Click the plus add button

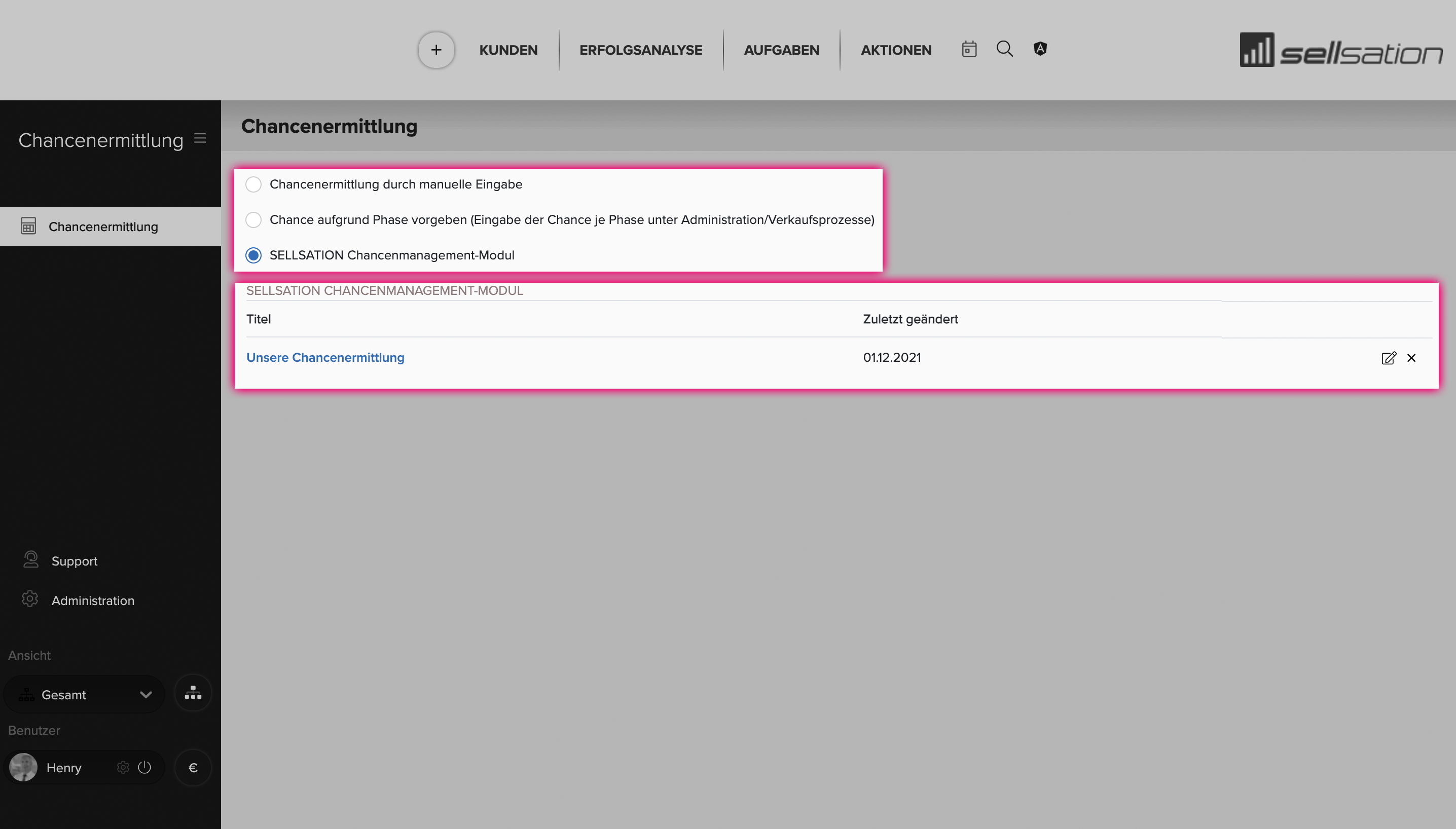pyautogui.click(x=436, y=50)
